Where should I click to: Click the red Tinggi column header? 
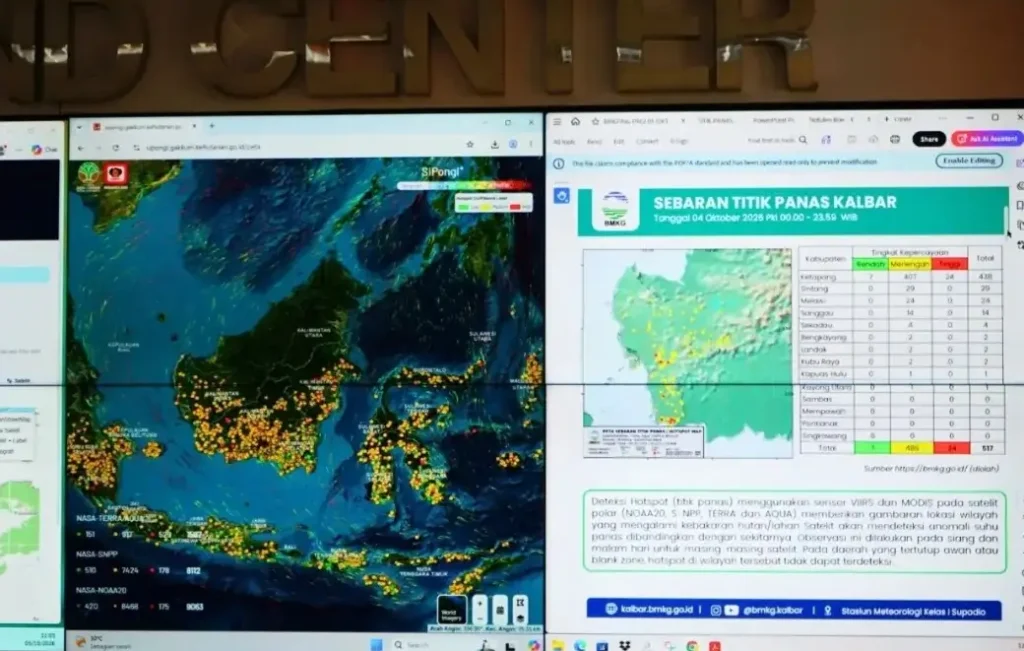(950, 264)
